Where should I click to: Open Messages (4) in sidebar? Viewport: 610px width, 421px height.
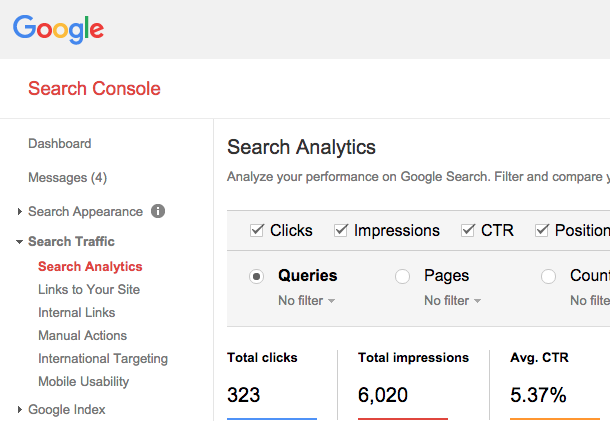pyautogui.click(x=67, y=178)
